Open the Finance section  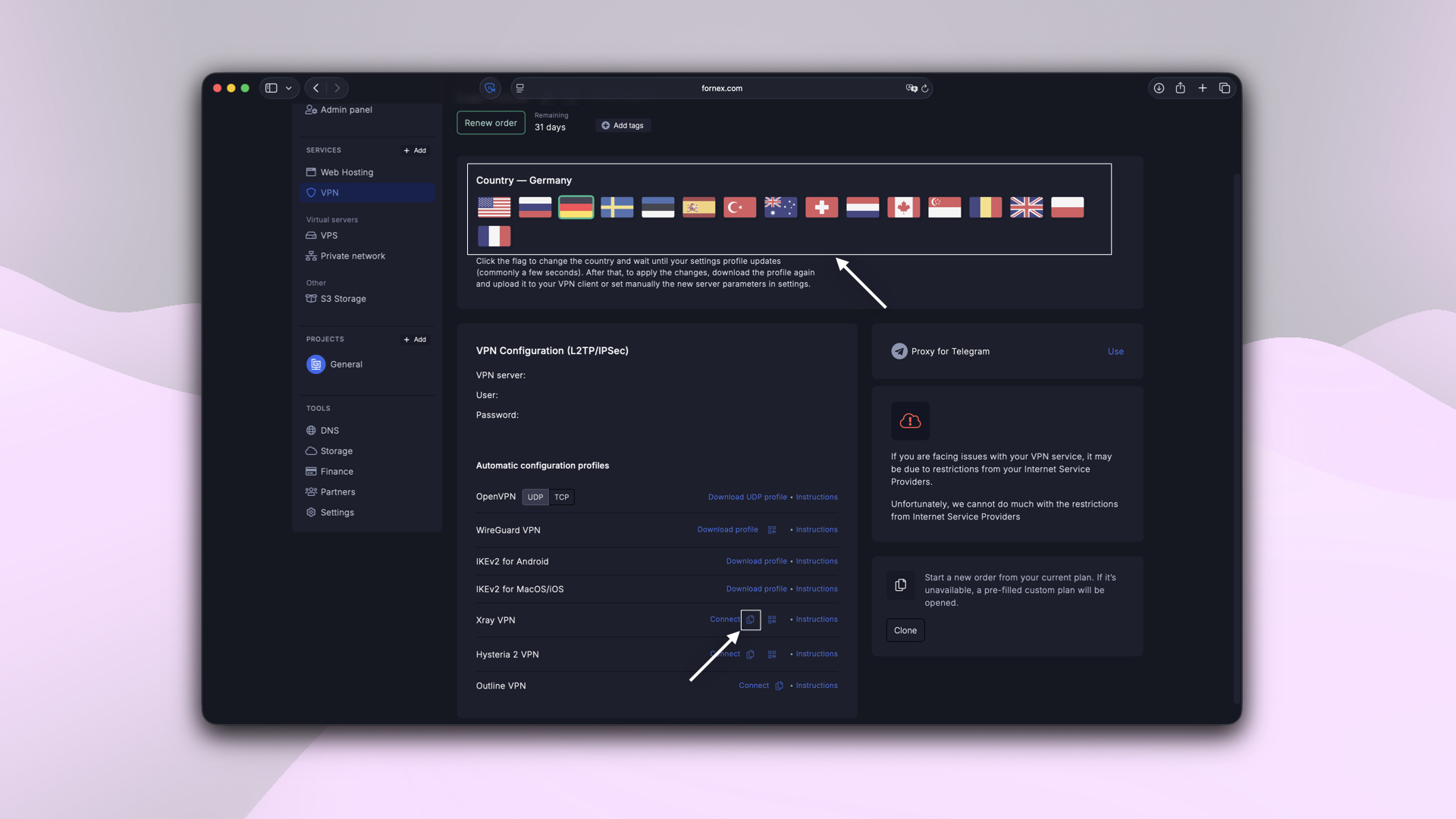[x=336, y=471]
